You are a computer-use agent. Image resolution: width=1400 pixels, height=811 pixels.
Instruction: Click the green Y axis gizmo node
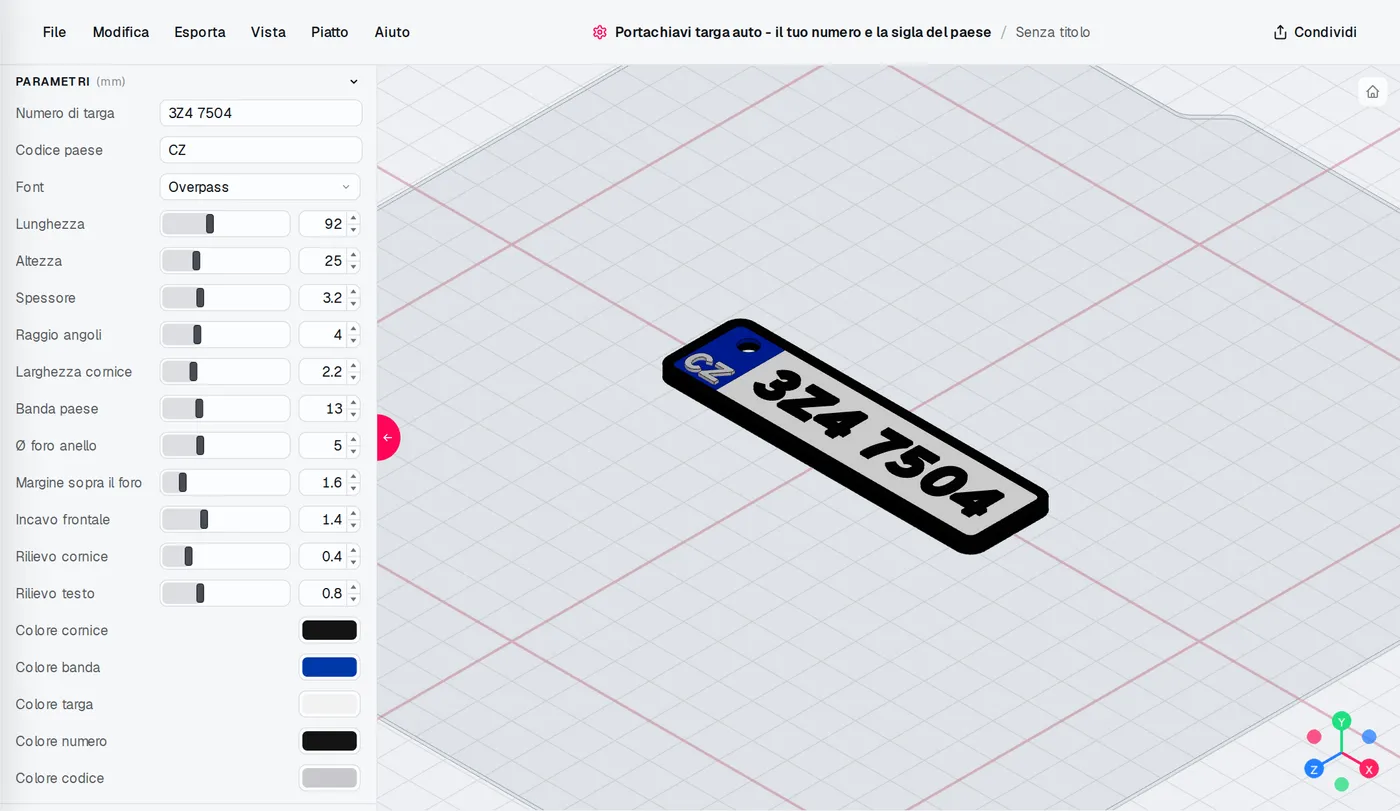[1342, 721]
